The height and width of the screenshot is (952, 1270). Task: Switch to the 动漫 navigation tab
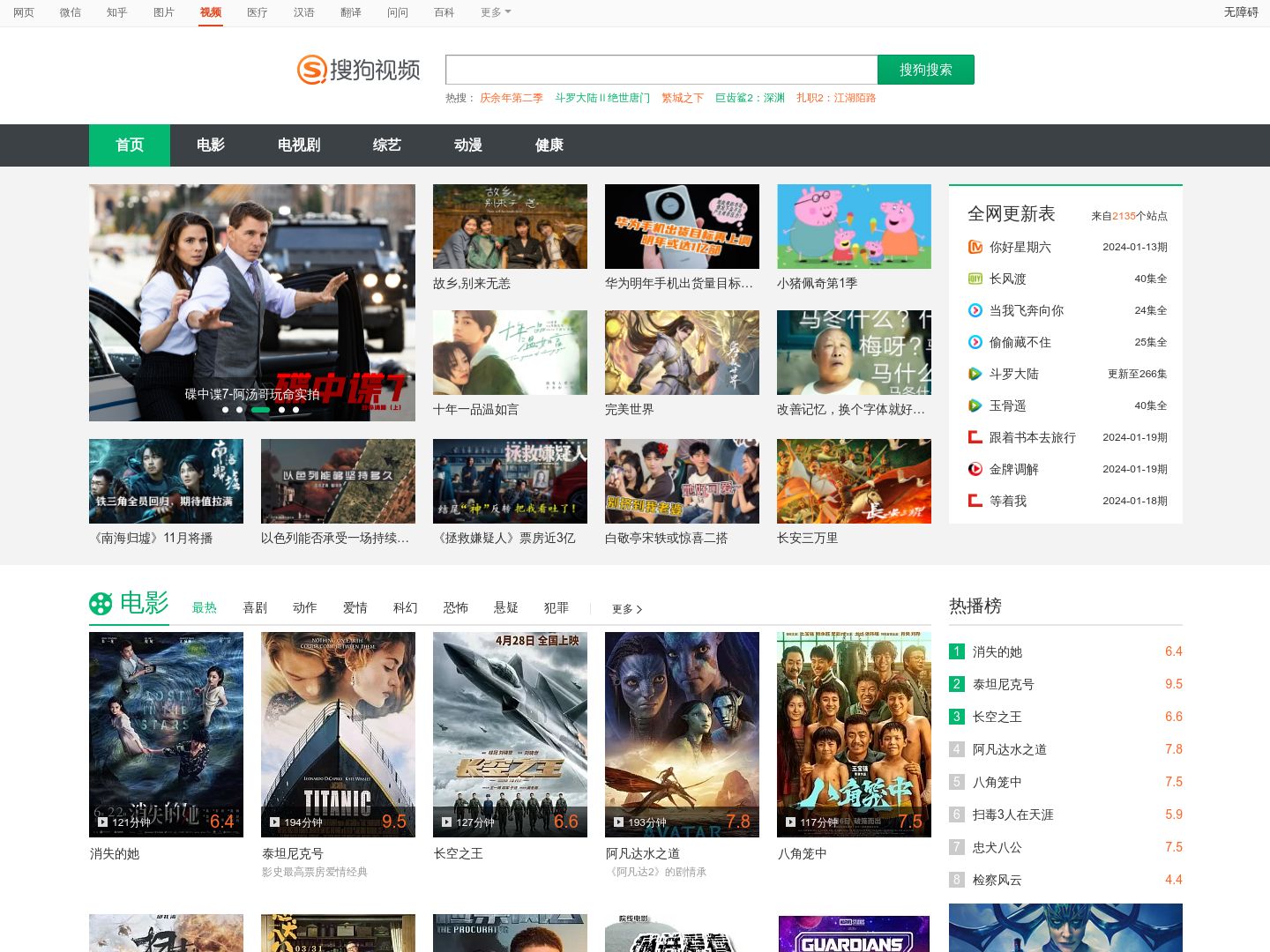coord(468,145)
